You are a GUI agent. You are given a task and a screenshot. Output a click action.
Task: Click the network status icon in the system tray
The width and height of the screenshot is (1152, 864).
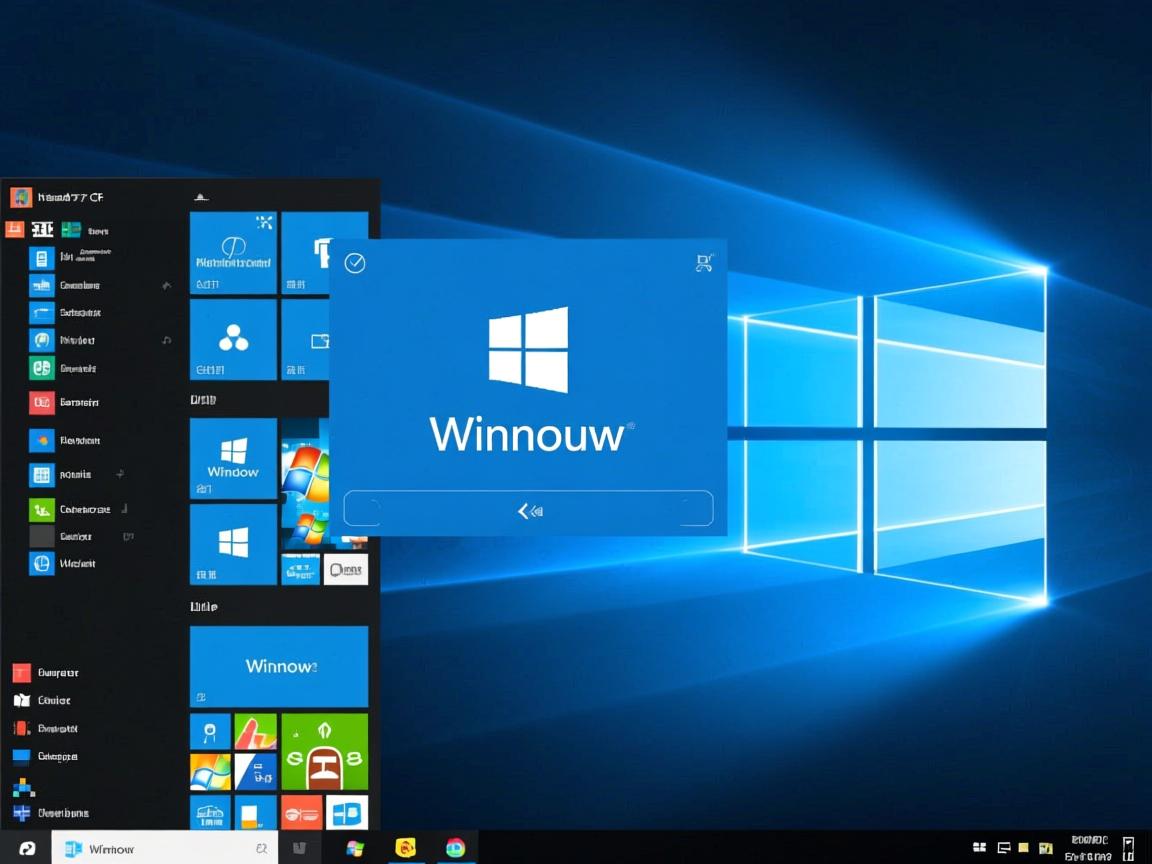tap(1003, 846)
